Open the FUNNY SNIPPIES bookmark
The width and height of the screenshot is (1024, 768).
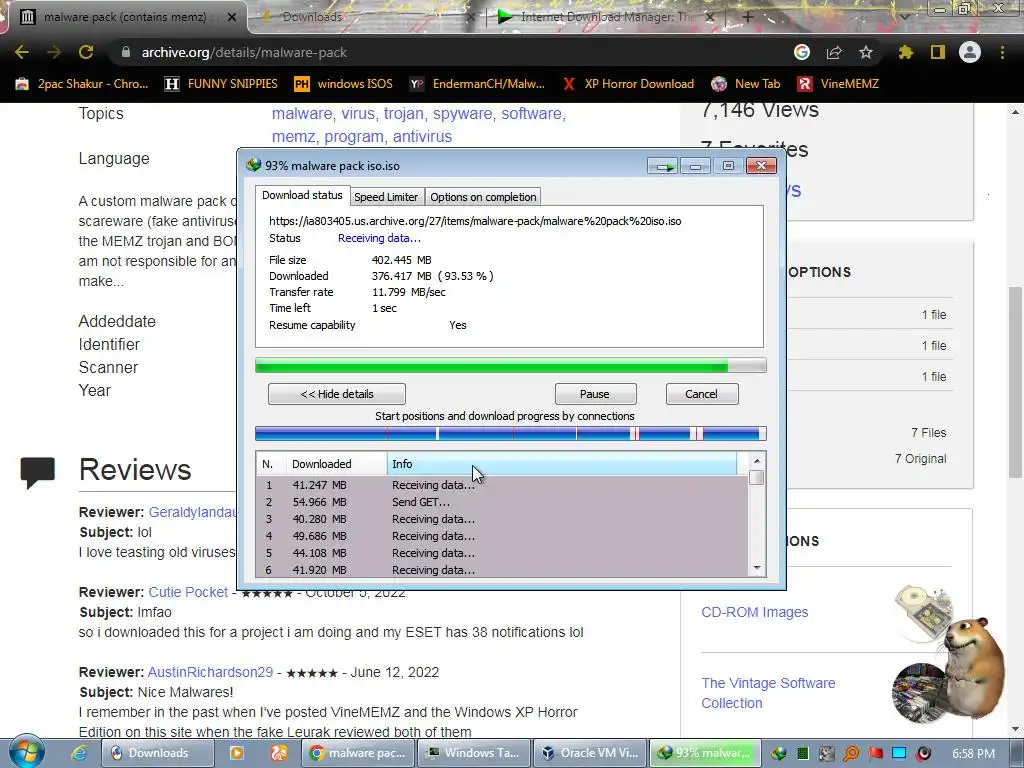[221, 84]
